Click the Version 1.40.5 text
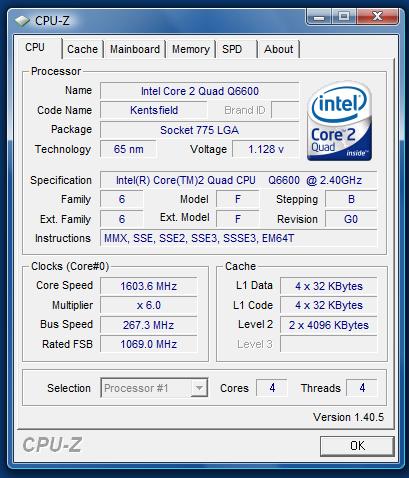 tap(348, 417)
